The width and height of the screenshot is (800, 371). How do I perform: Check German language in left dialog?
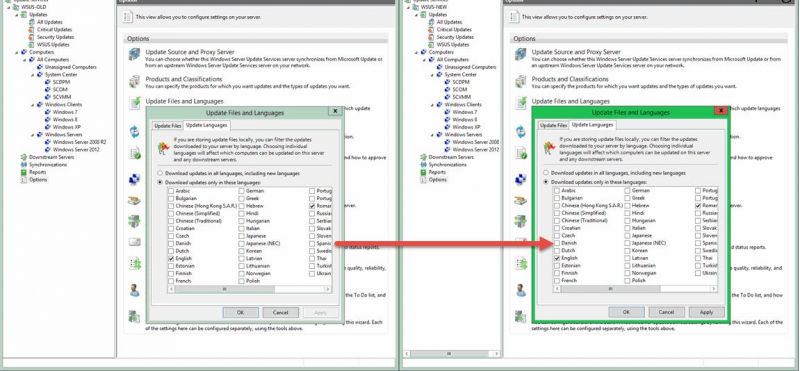[241, 191]
